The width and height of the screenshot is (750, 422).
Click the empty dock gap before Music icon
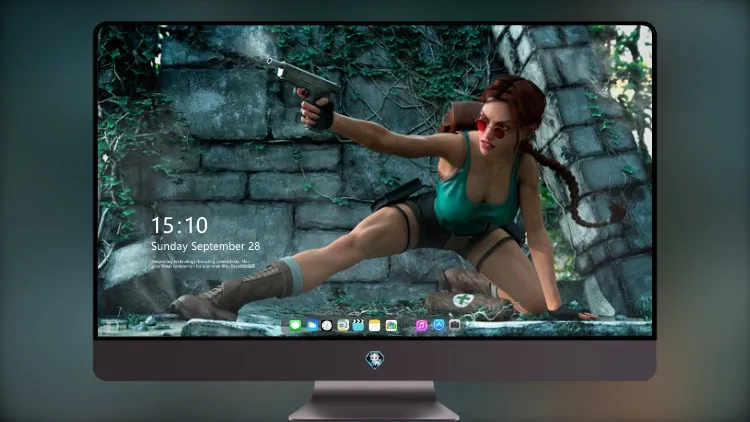click(x=406, y=326)
